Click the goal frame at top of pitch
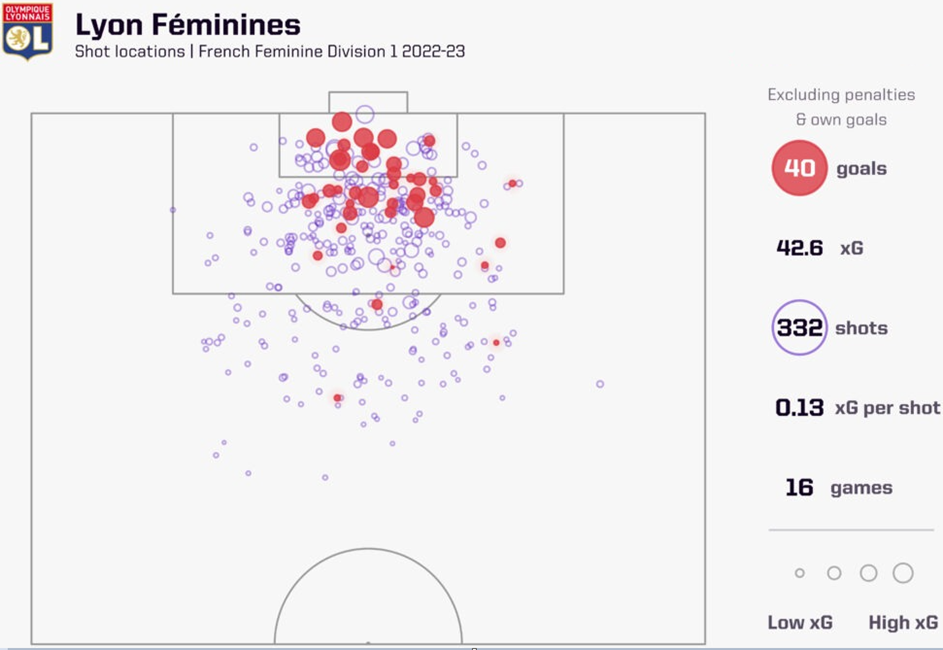 [x=368, y=102]
